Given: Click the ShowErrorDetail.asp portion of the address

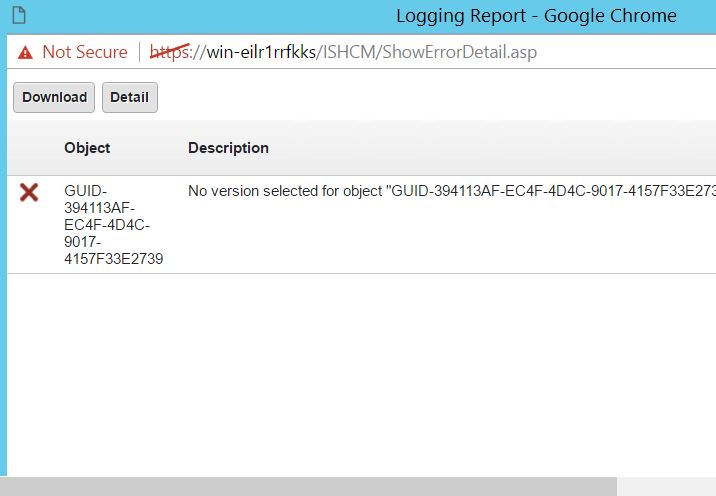Looking at the screenshot, I should pyautogui.click(x=462, y=52).
